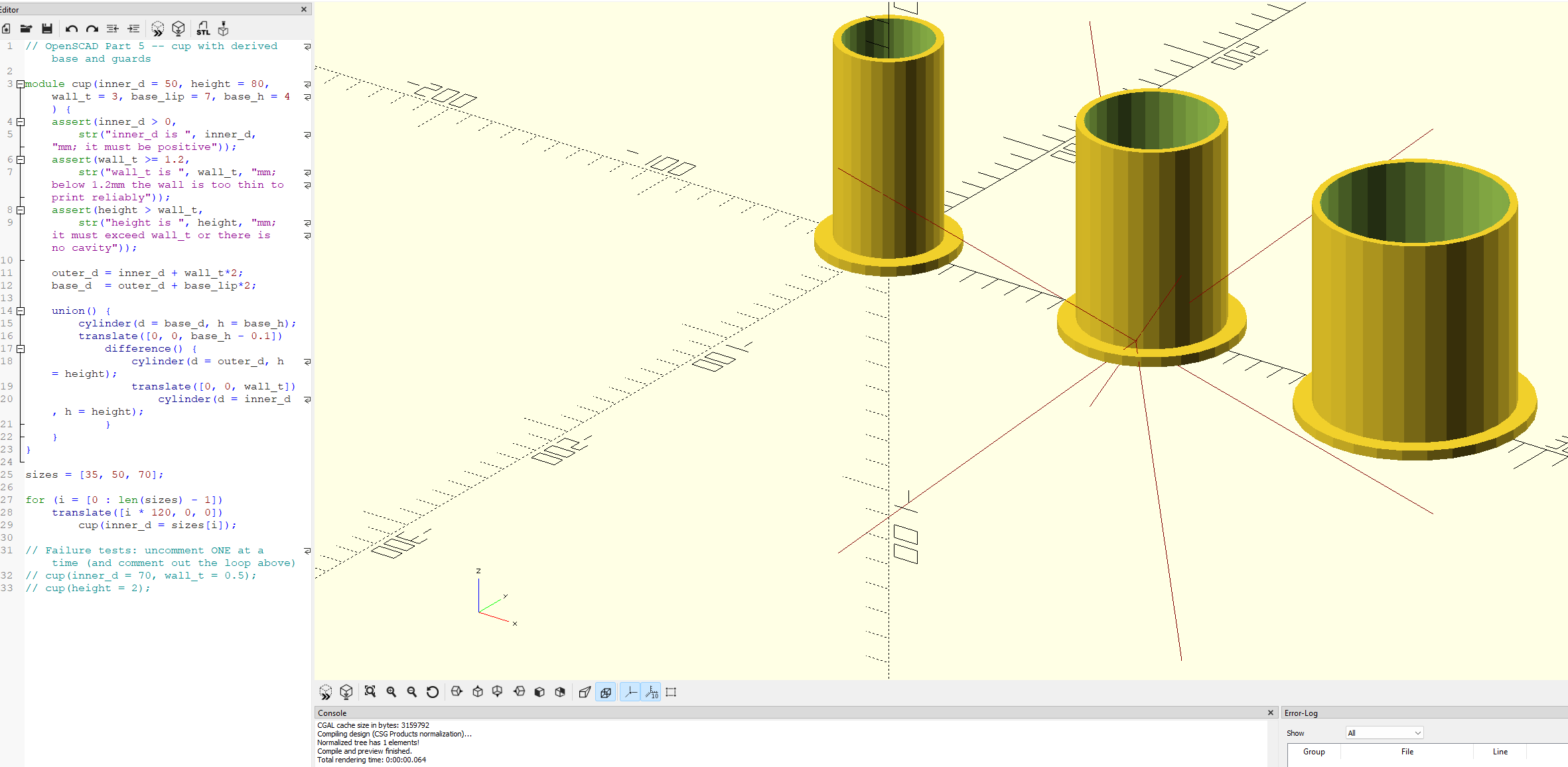
Task: Open a file using the folder icon
Action: (26, 29)
